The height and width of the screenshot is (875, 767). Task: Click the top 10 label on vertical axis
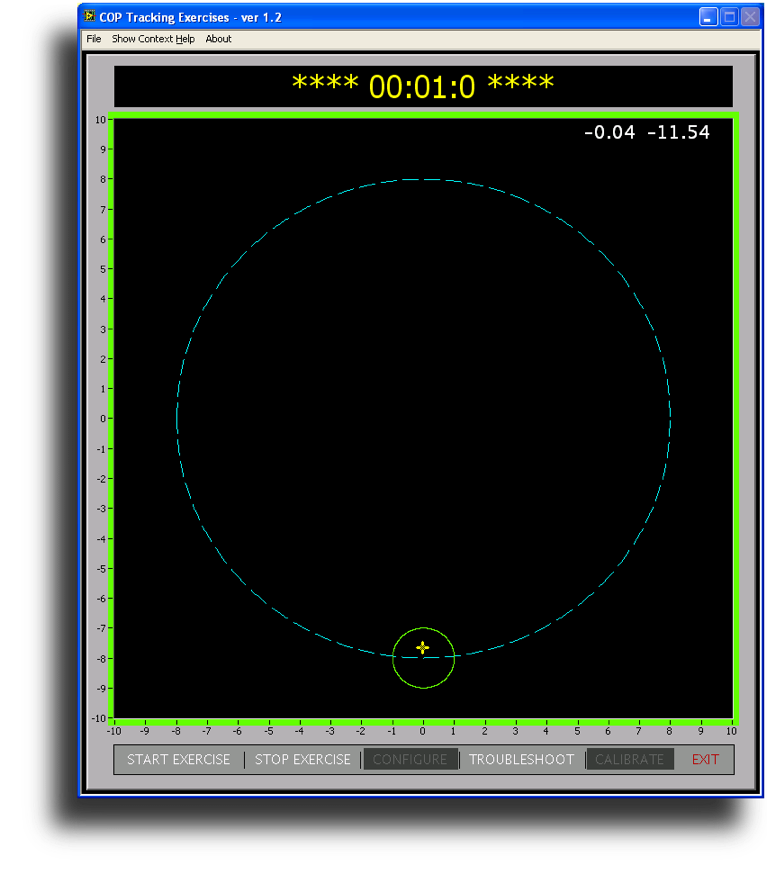[x=100, y=119]
